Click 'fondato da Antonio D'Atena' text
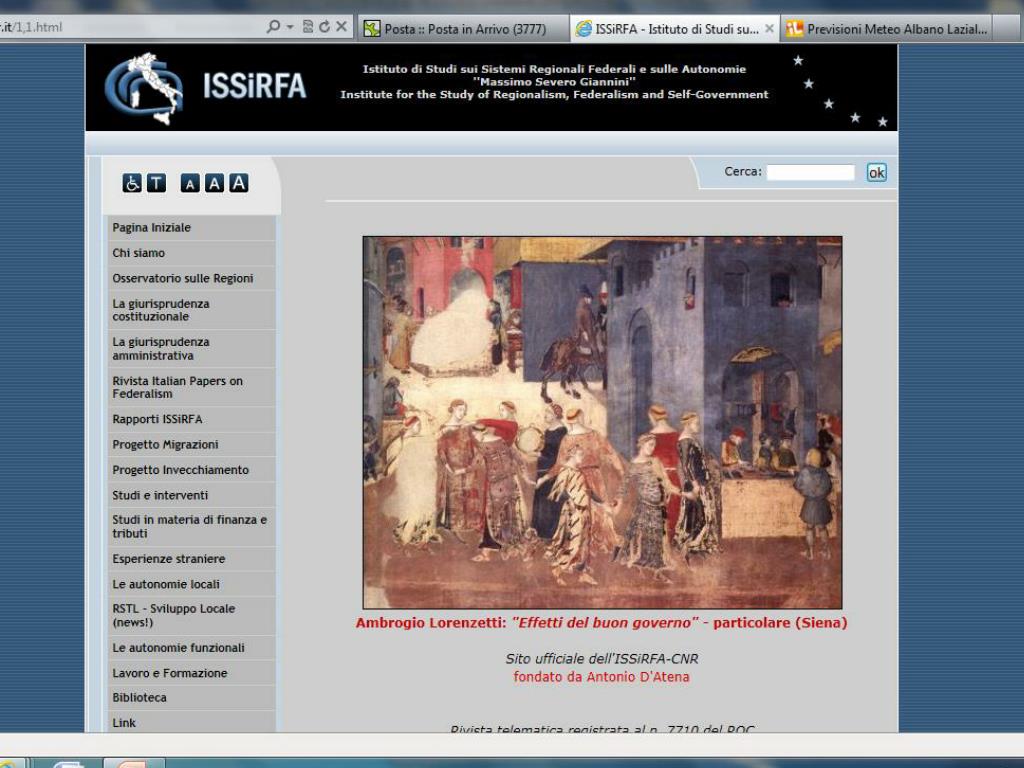1024x768 pixels. tap(601, 677)
